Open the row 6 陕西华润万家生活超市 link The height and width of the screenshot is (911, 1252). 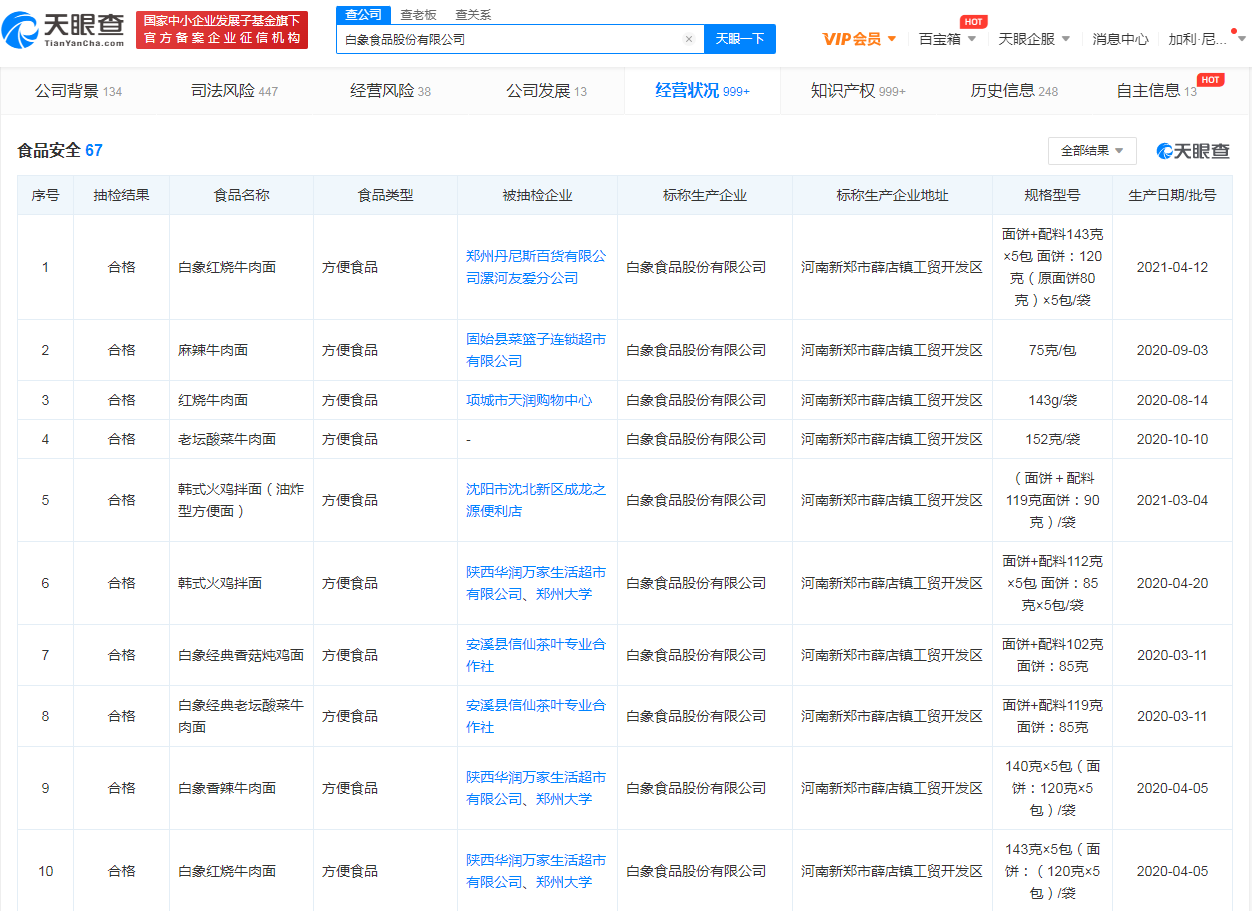click(x=536, y=583)
